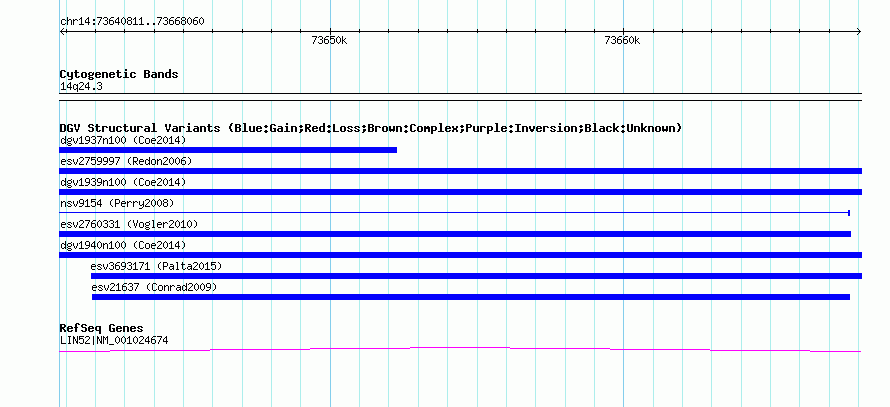Screen dimensions: 890x407
Task: Click the esv2760331 blue gain bar
Action: (455, 234)
